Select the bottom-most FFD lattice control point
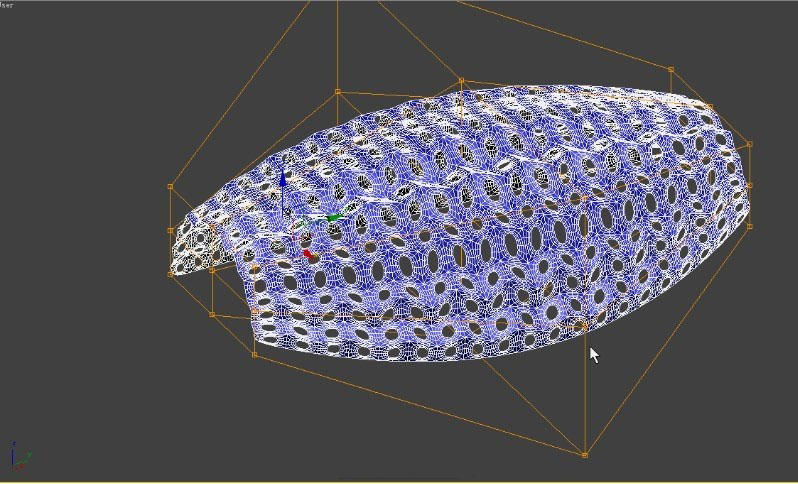The width and height of the screenshot is (798, 484). point(584,455)
